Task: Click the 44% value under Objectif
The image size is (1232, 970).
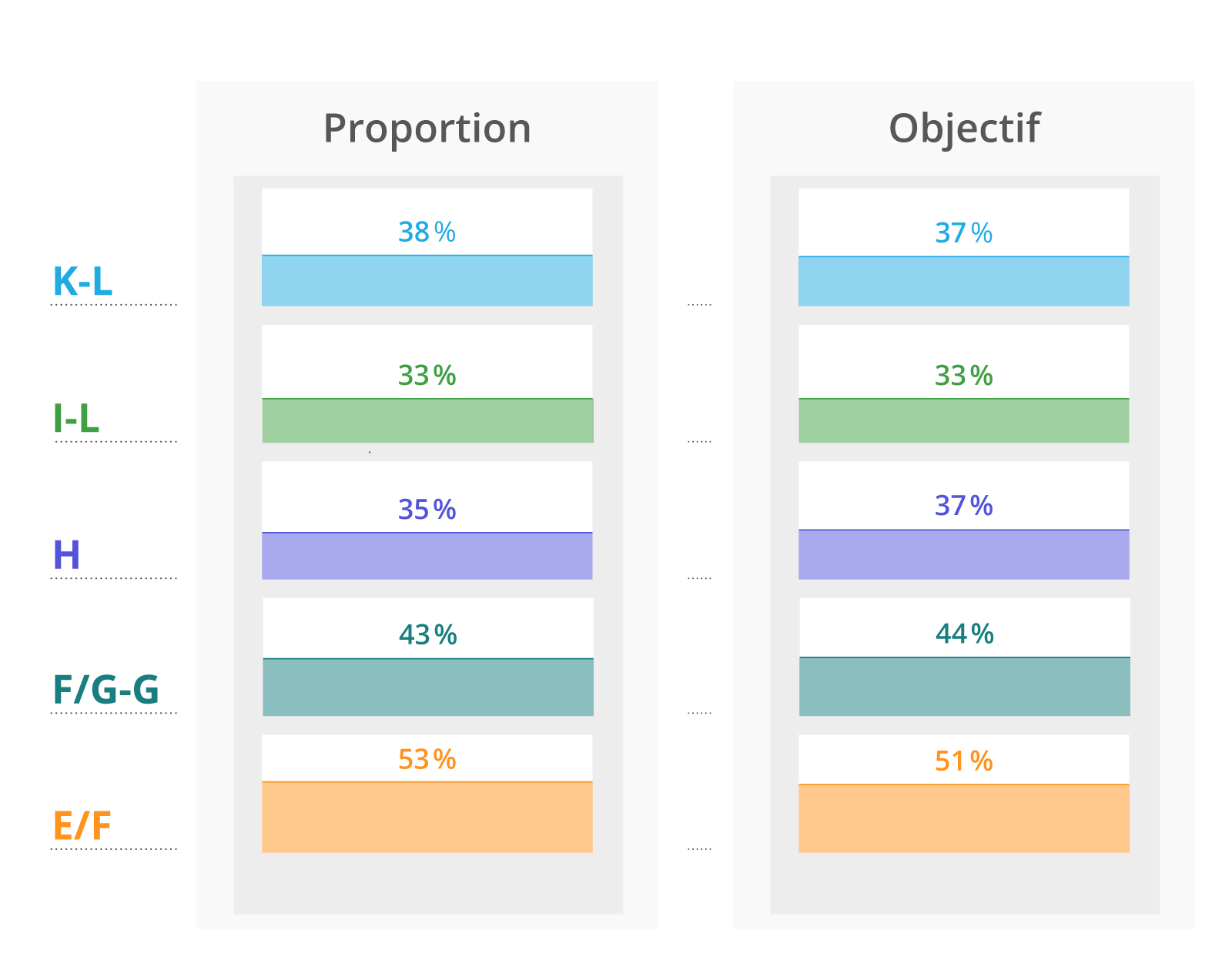Action: [964, 634]
